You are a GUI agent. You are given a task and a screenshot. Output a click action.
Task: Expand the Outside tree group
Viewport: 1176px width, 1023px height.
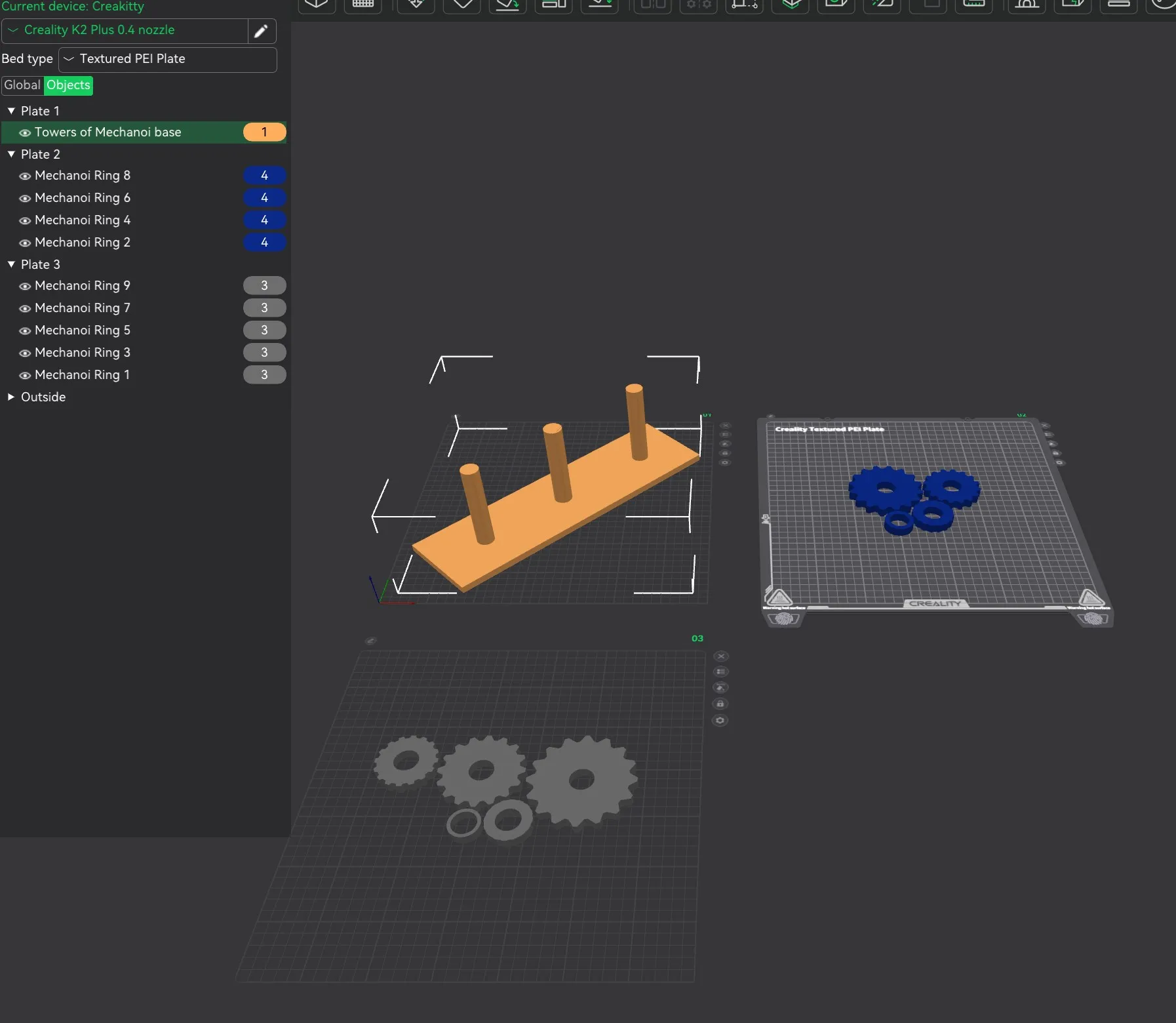(x=10, y=397)
